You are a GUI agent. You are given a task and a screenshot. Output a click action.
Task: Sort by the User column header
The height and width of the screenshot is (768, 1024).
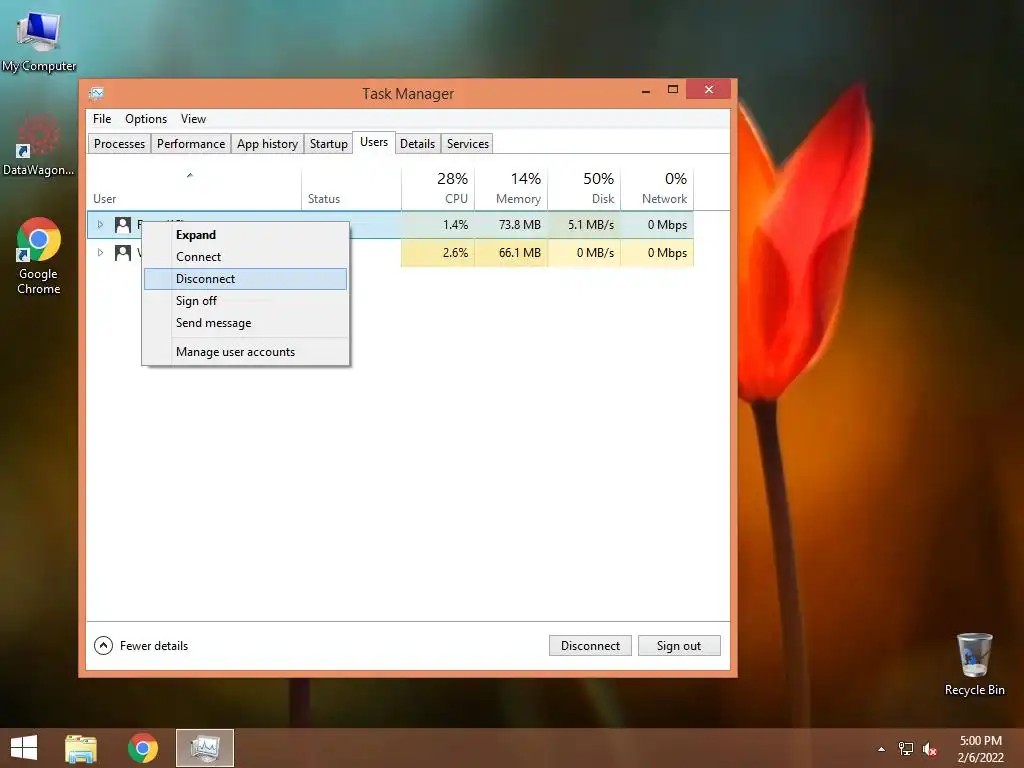[194, 189]
